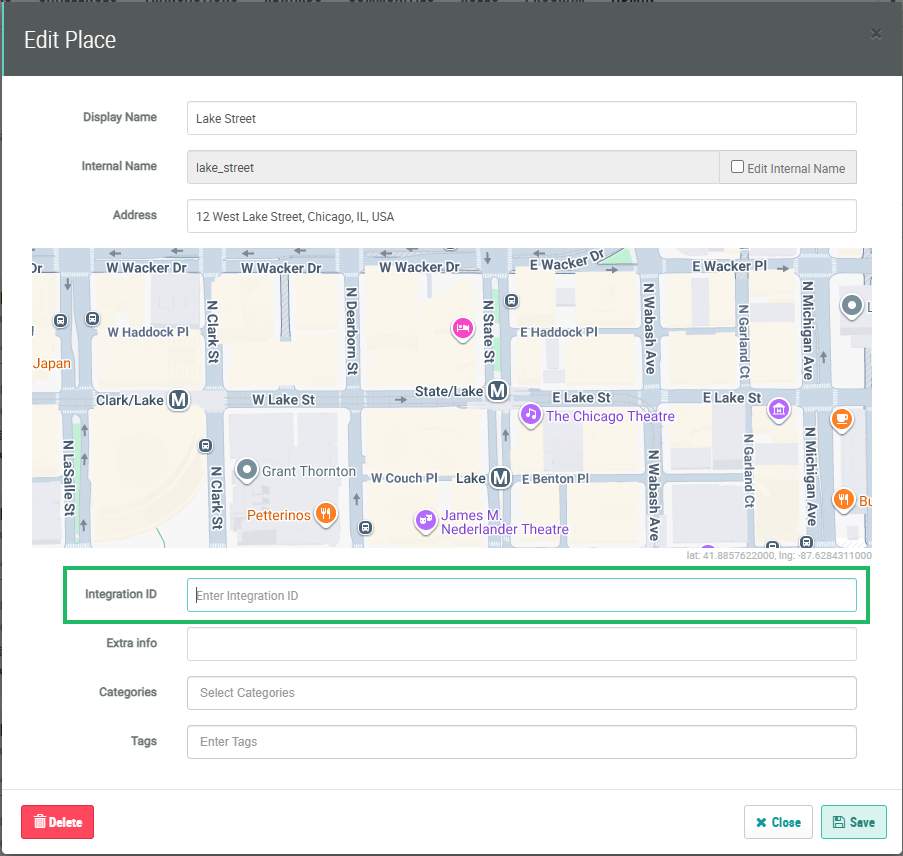Select the Grant Thornton location pin
The image size is (903, 856).
pyautogui.click(x=247, y=469)
